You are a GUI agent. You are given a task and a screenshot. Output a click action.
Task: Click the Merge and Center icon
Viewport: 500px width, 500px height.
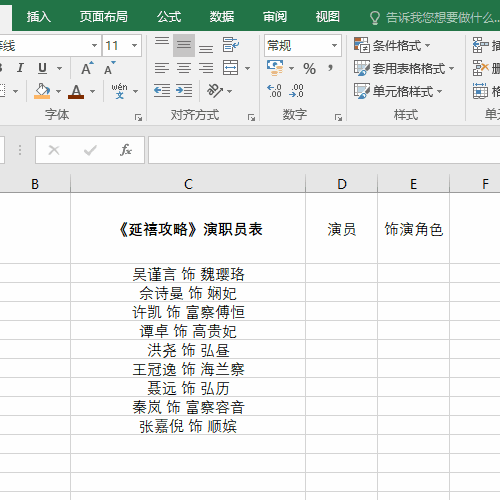tap(231, 68)
